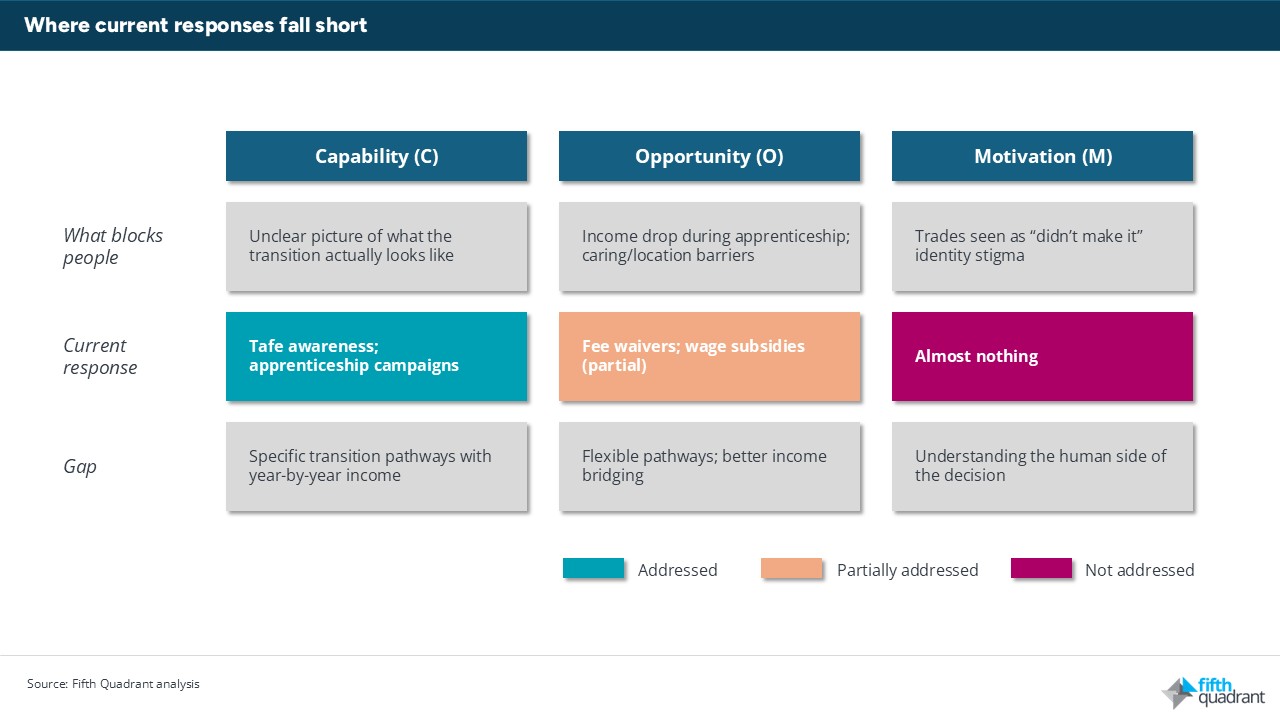Select the Motivation (M) column header
This screenshot has height=720, width=1280.
pyautogui.click(x=1042, y=156)
